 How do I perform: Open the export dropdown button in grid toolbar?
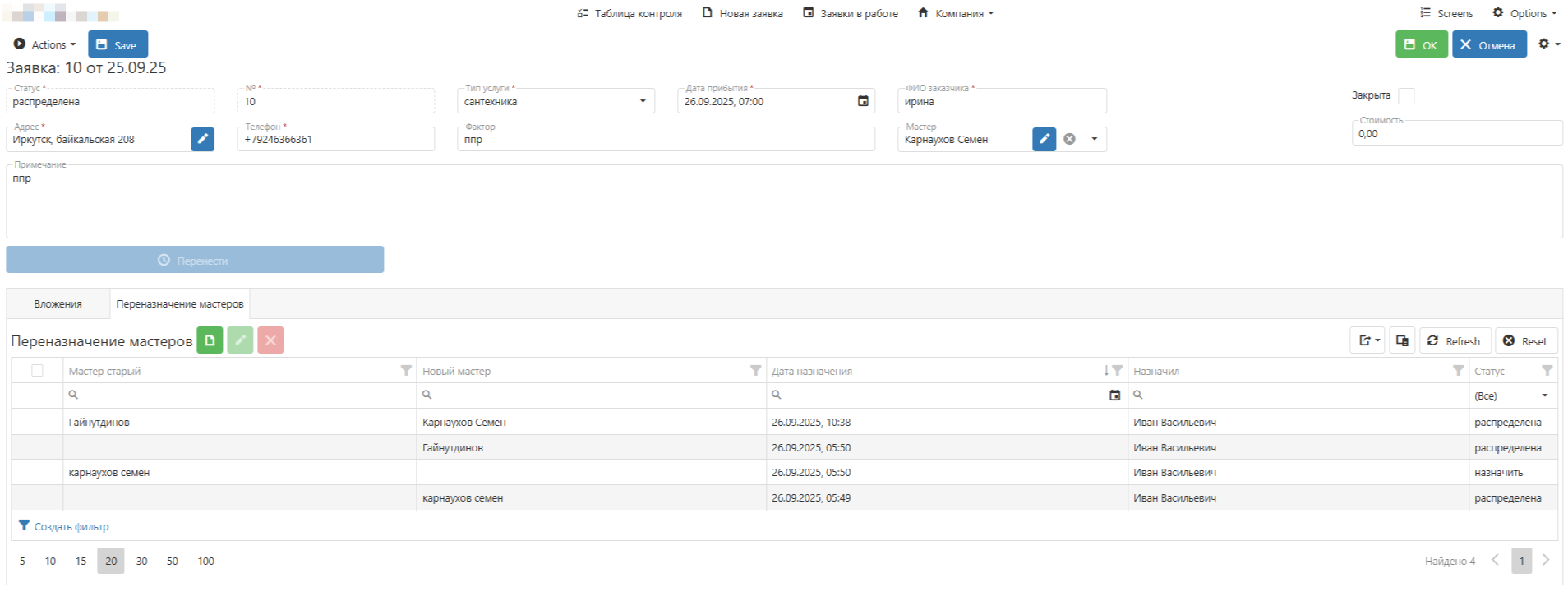tap(1367, 340)
